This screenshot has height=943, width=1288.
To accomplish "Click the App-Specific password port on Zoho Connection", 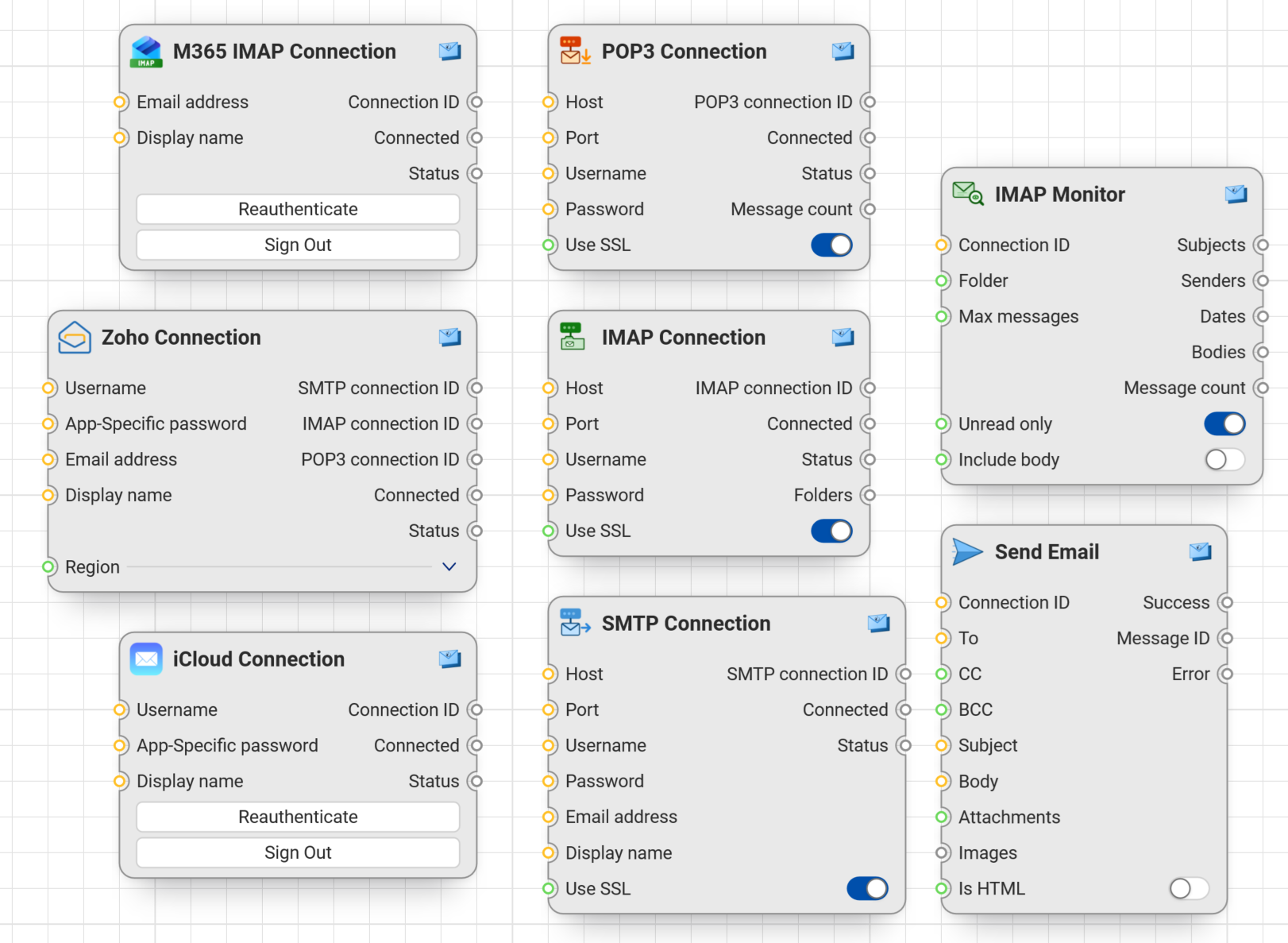I will (48, 423).
